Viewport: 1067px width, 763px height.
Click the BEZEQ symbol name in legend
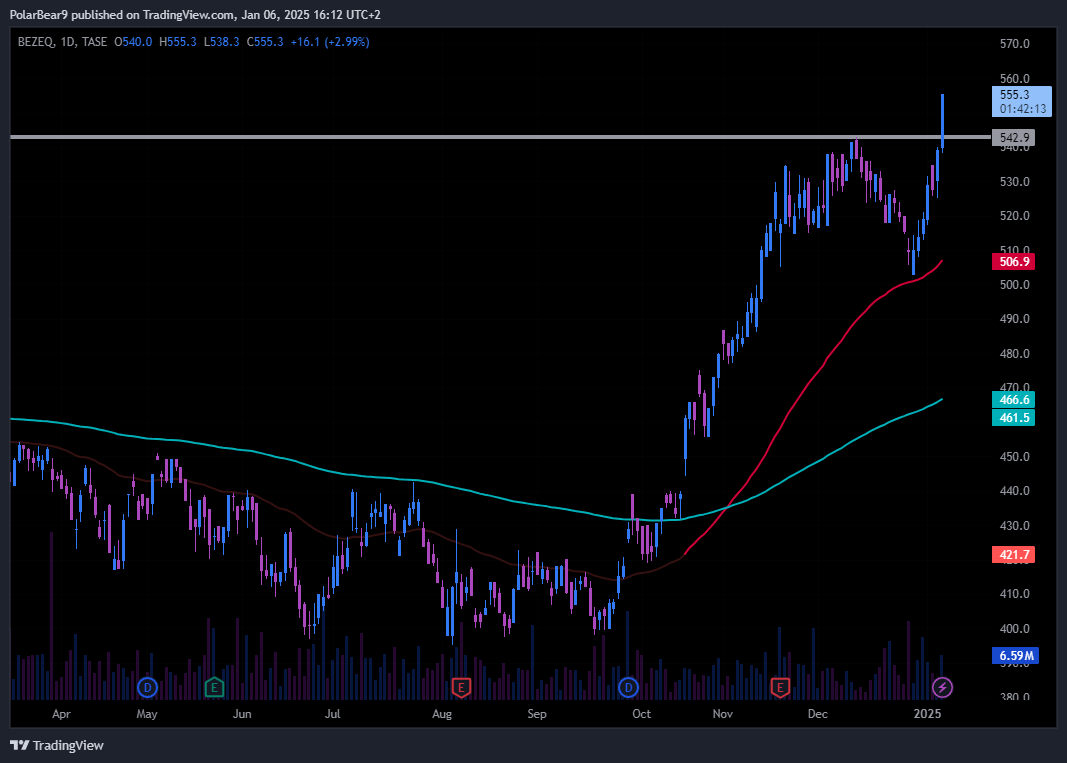pyautogui.click(x=36, y=42)
